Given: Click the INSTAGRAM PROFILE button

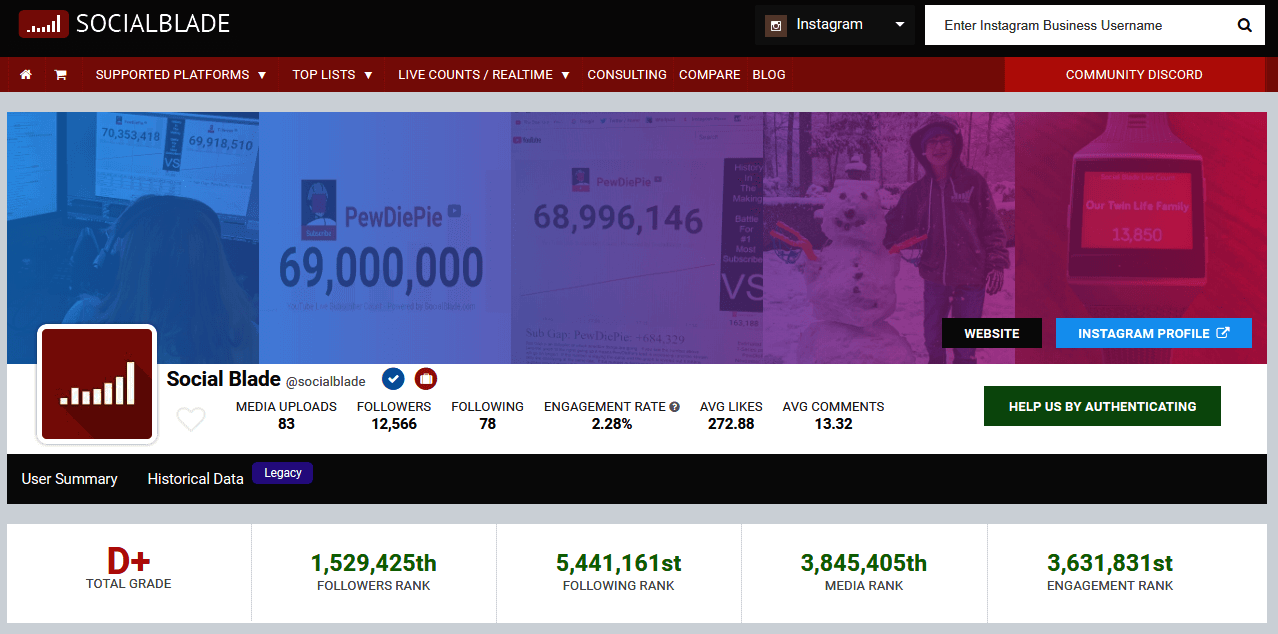Looking at the screenshot, I should (1153, 332).
